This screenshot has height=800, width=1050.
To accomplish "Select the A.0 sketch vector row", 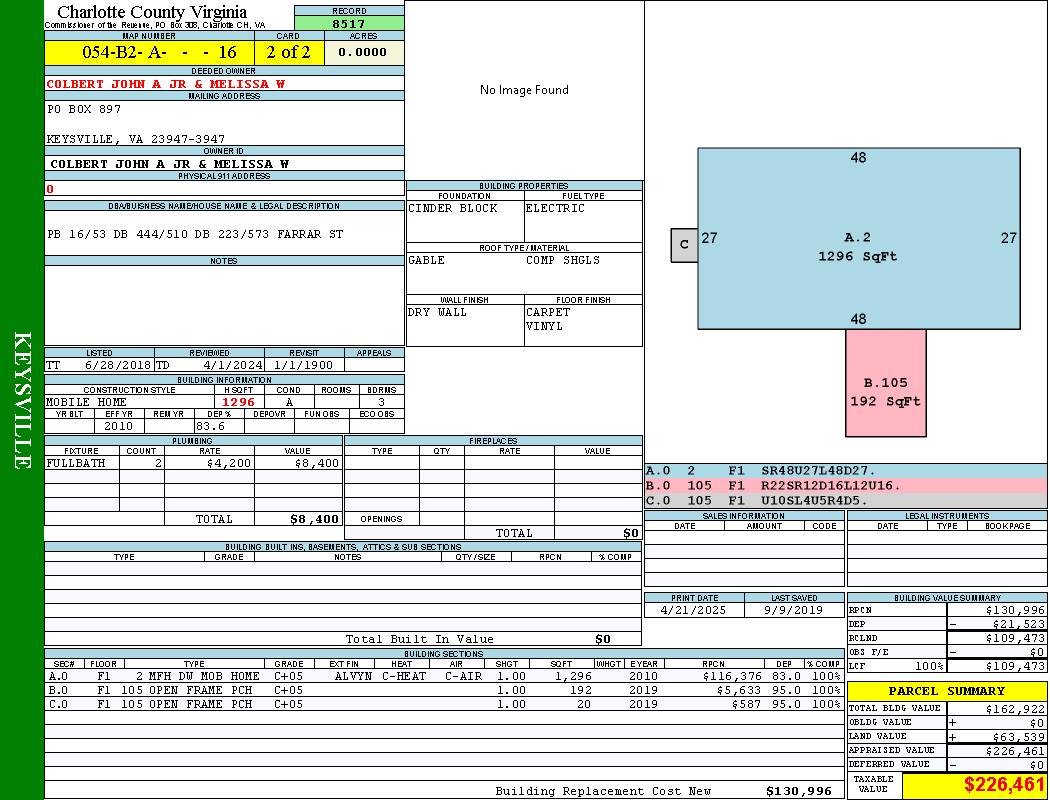I will (x=845, y=470).
